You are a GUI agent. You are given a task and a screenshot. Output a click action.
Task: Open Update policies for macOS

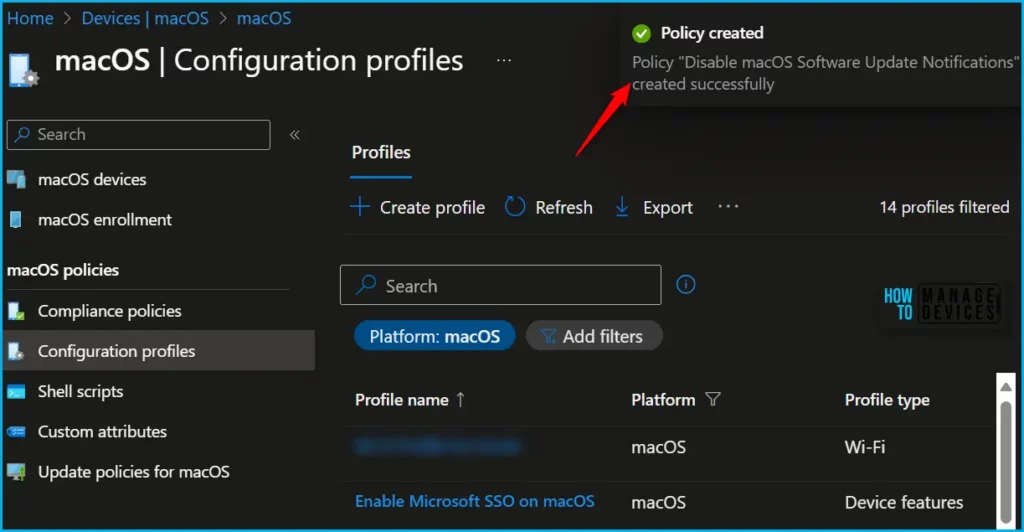click(x=134, y=472)
